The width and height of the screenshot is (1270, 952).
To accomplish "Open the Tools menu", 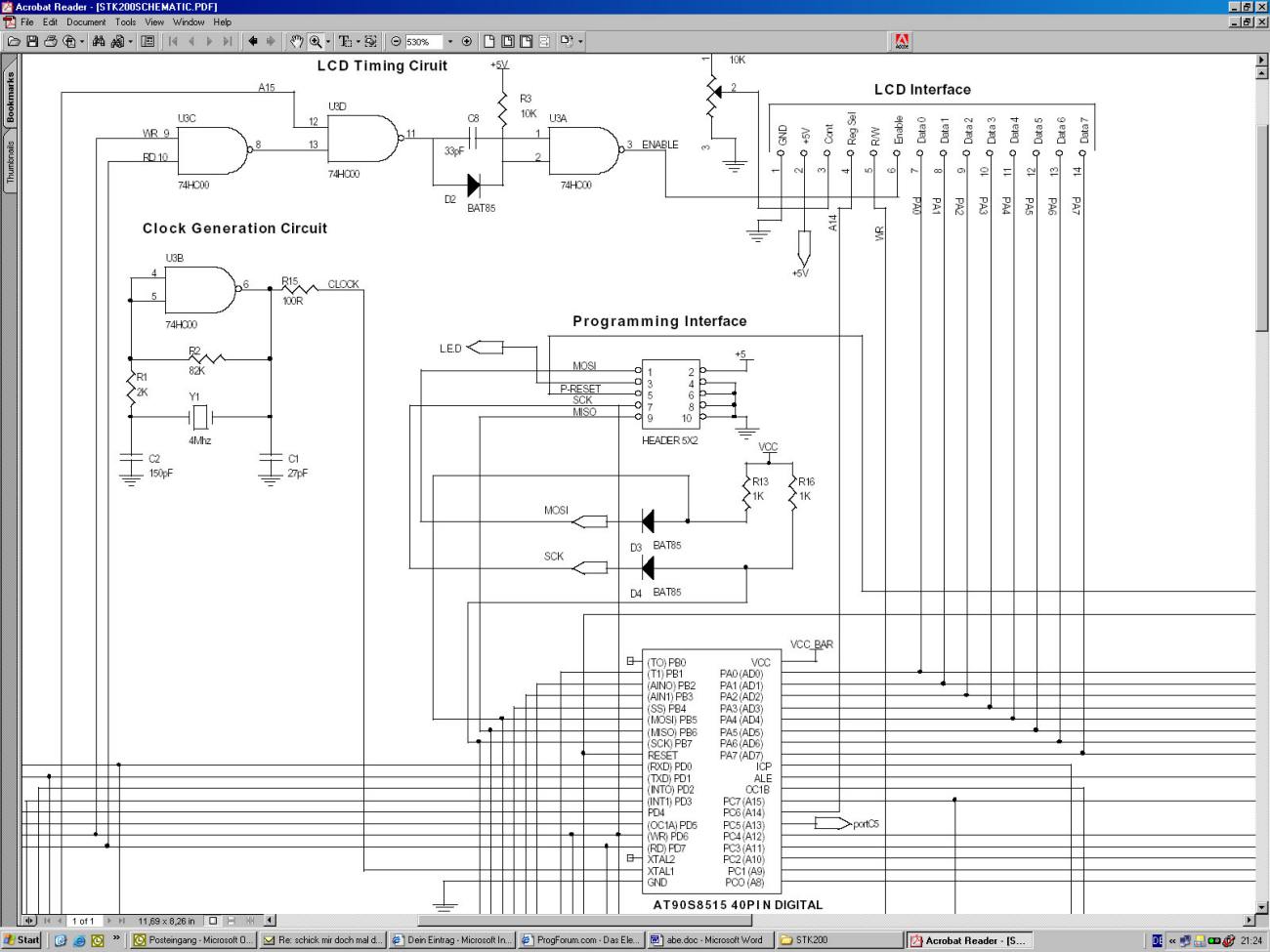I will (125, 21).
